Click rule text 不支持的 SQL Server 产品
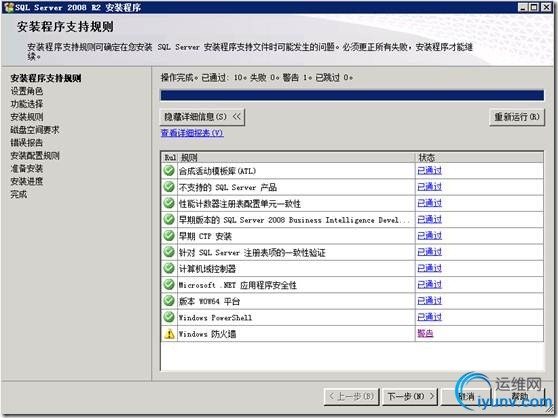 click(228, 187)
